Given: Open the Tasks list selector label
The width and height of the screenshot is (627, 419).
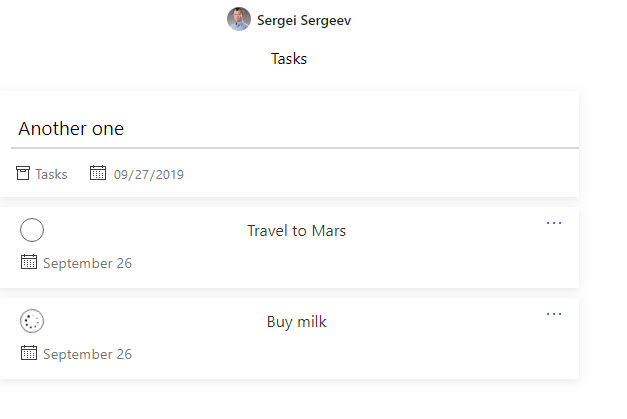Looking at the screenshot, I should tap(51, 174).
